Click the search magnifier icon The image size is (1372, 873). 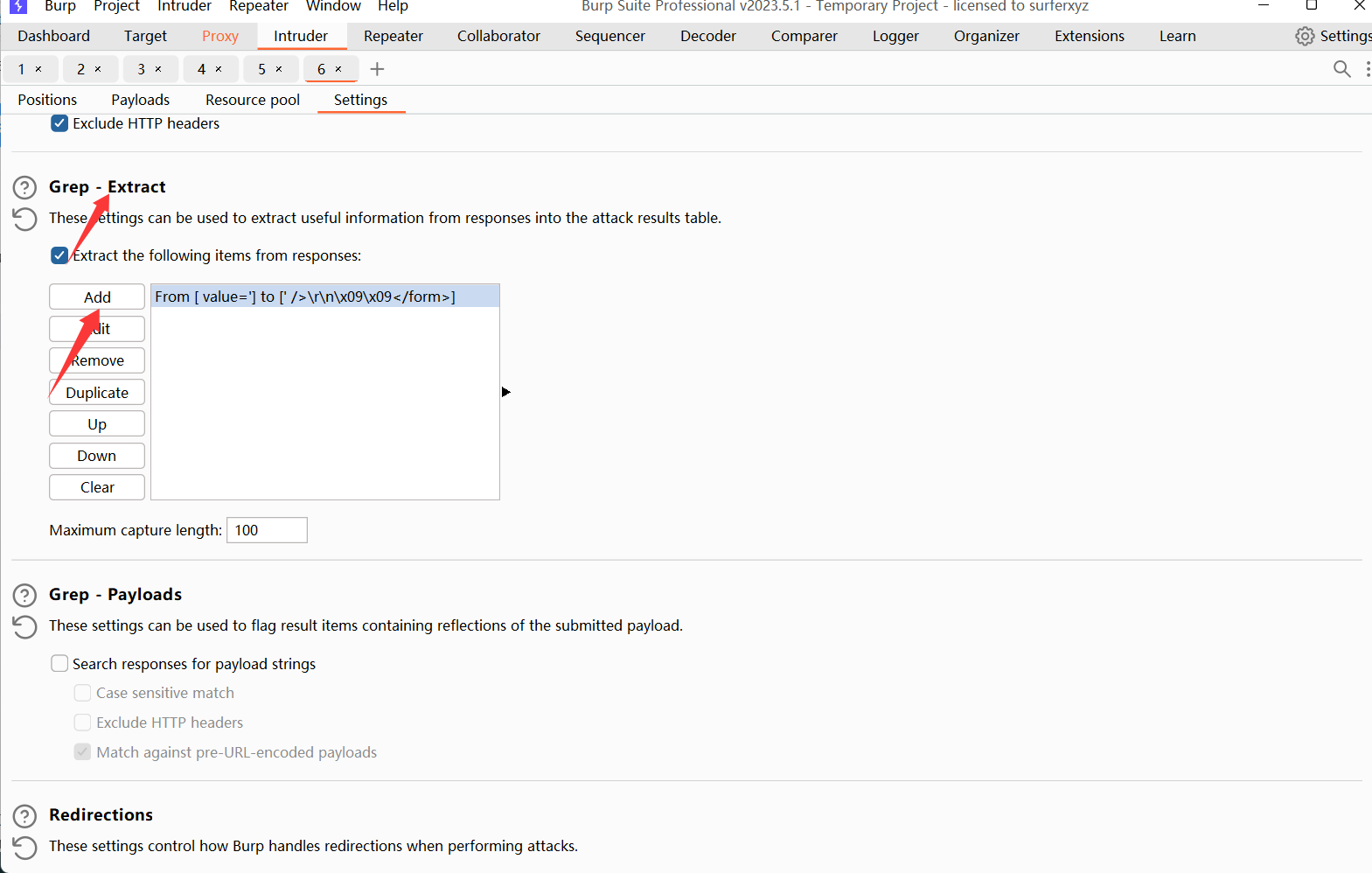(1341, 68)
